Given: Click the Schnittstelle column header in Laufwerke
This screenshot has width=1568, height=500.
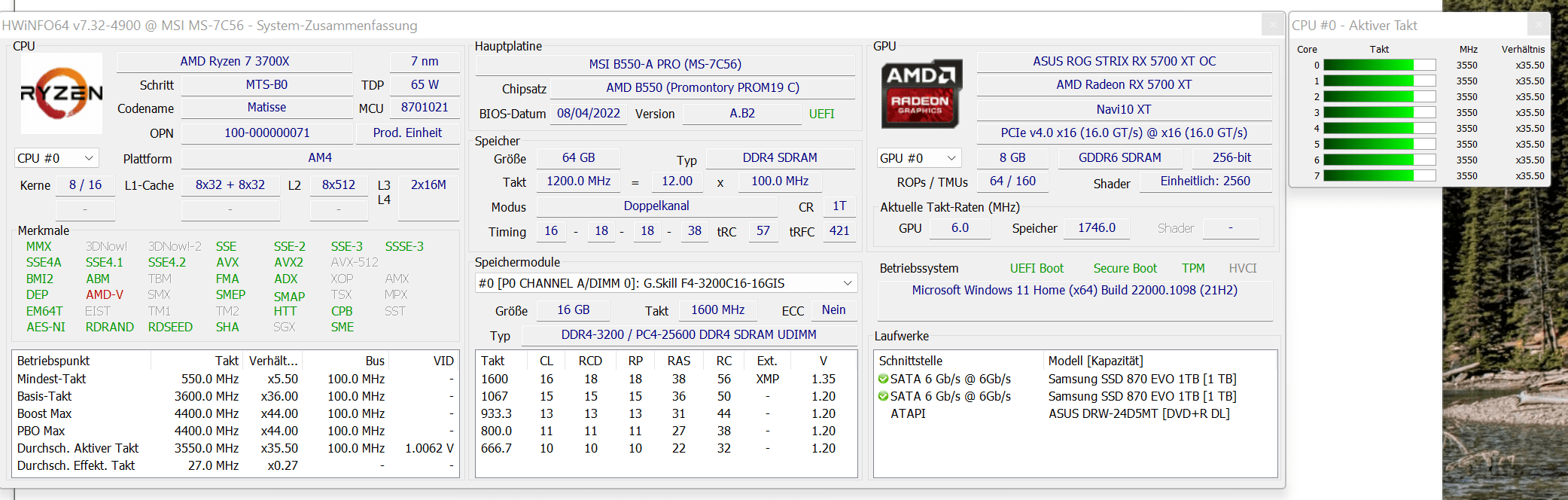Looking at the screenshot, I should point(958,361).
